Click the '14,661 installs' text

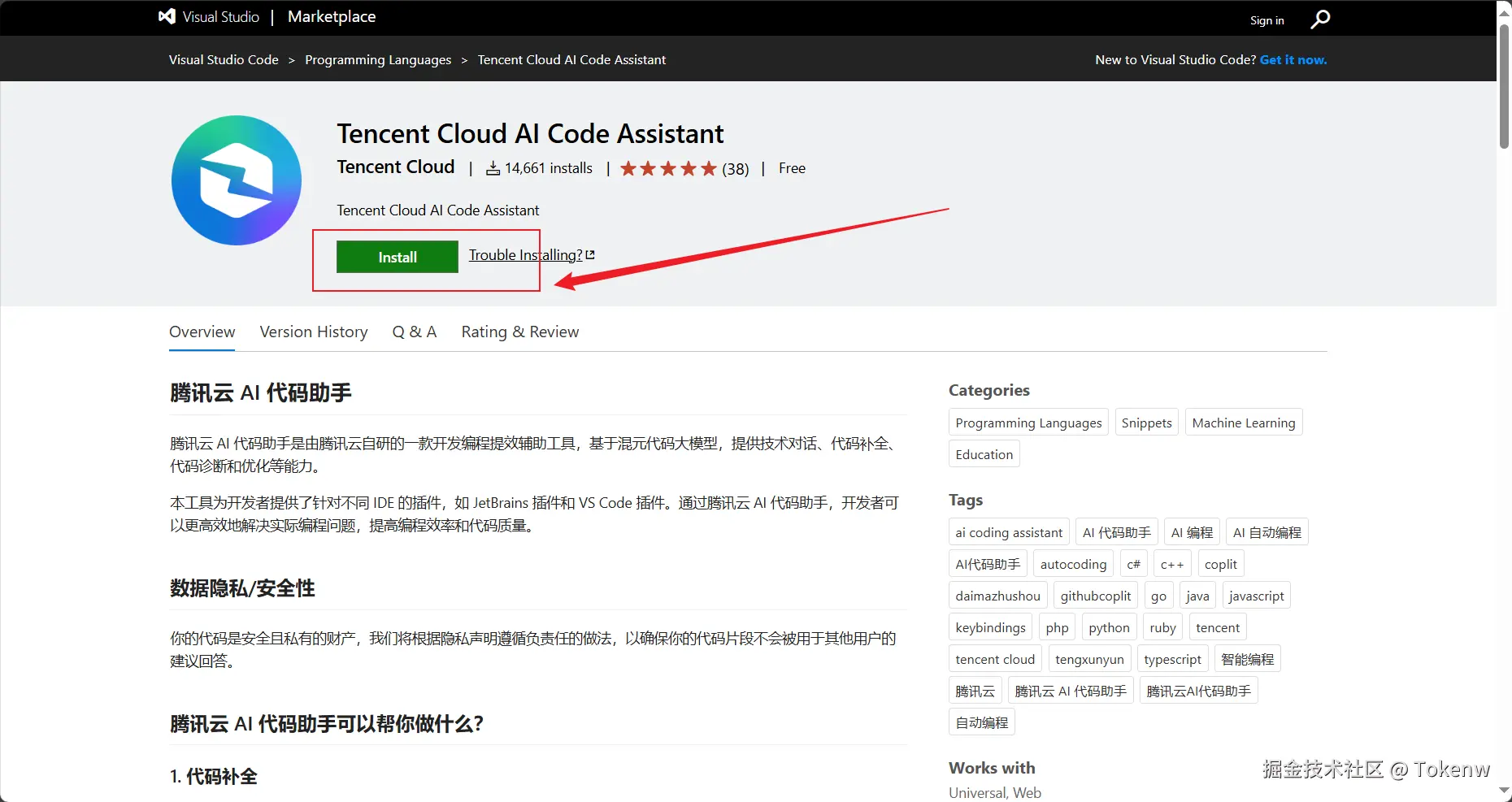coord(549,168)
